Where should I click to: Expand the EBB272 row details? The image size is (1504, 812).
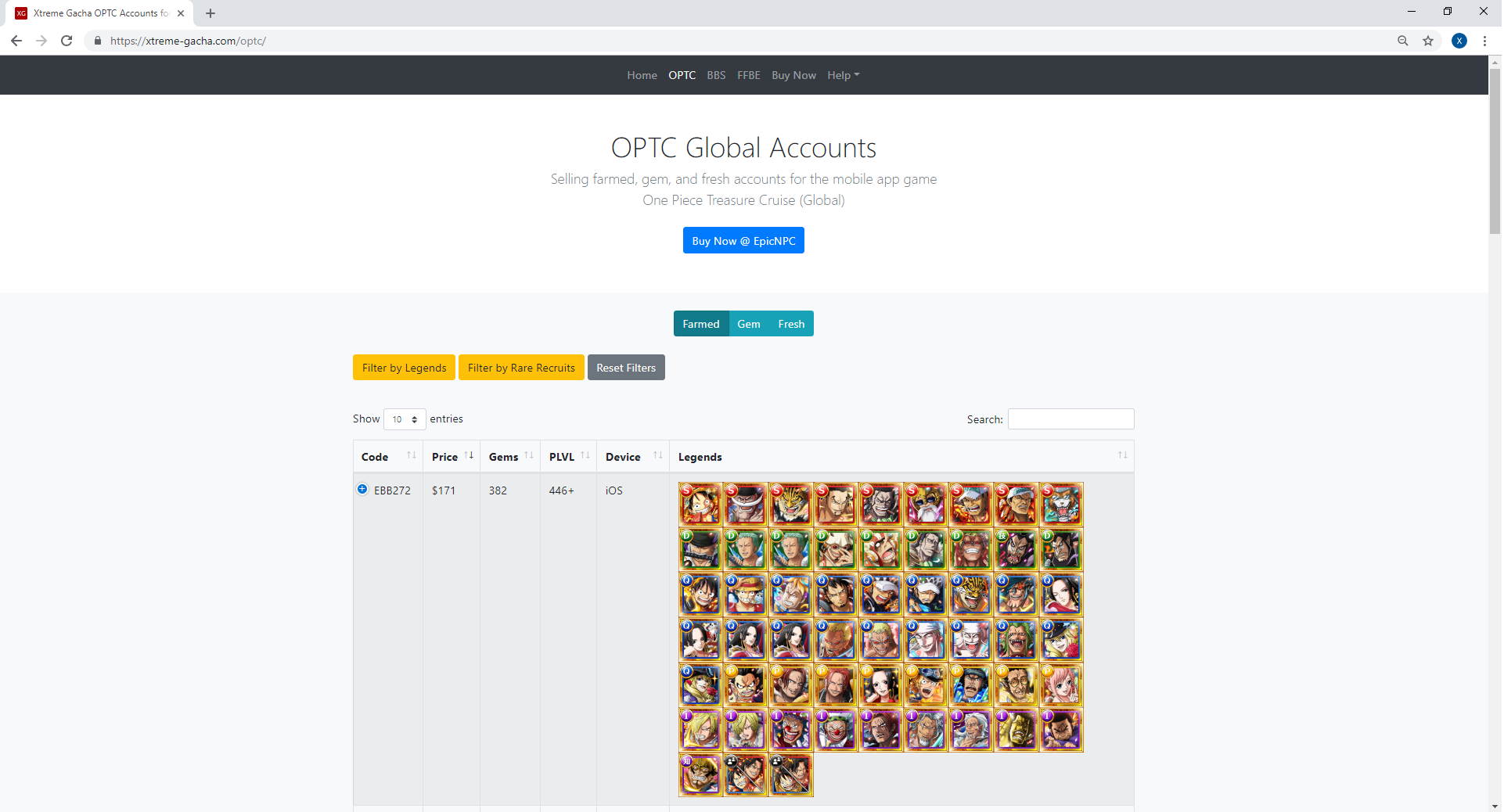(x=362, y=489)
